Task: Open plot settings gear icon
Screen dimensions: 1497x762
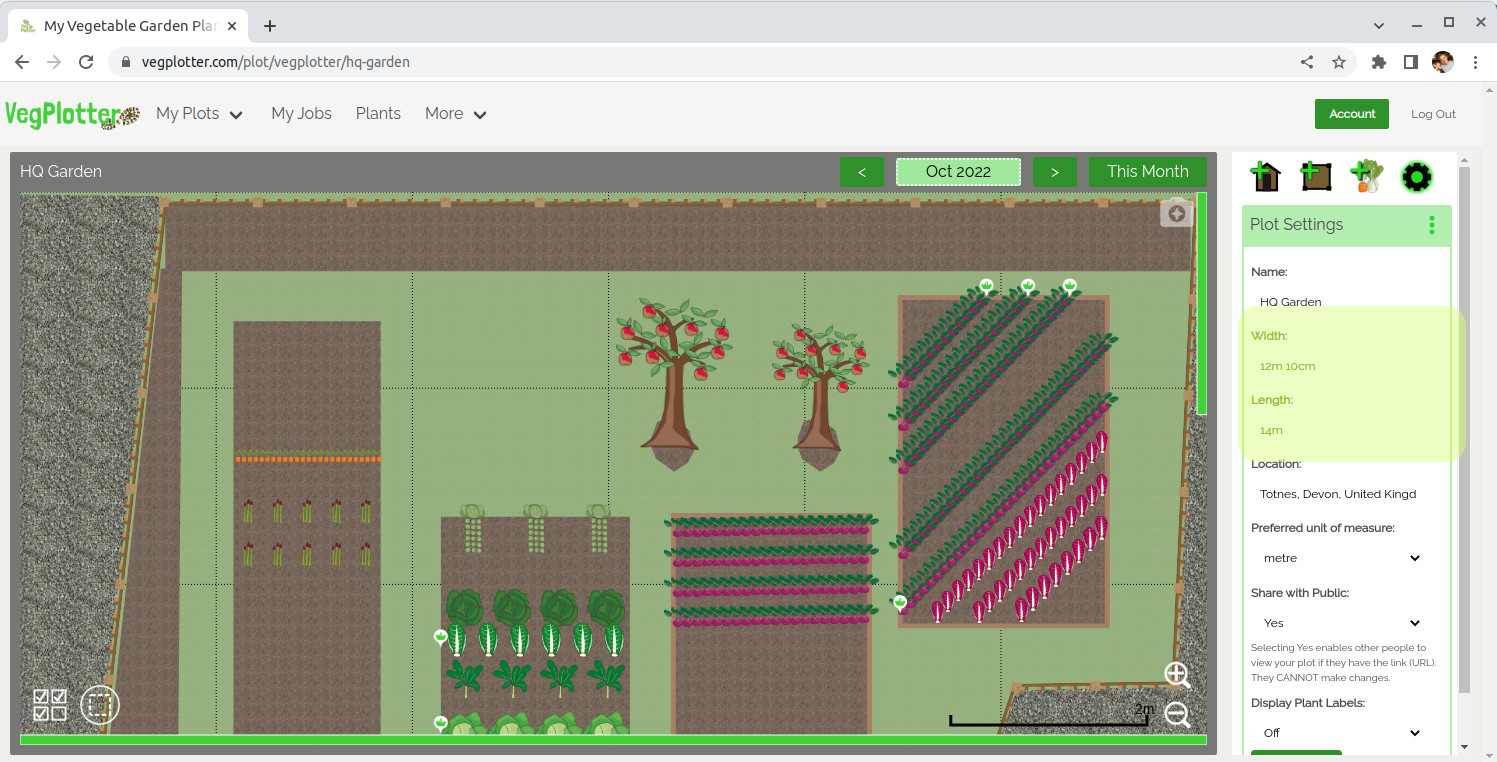Action: pyautogui.click(x=1416, y=177)
